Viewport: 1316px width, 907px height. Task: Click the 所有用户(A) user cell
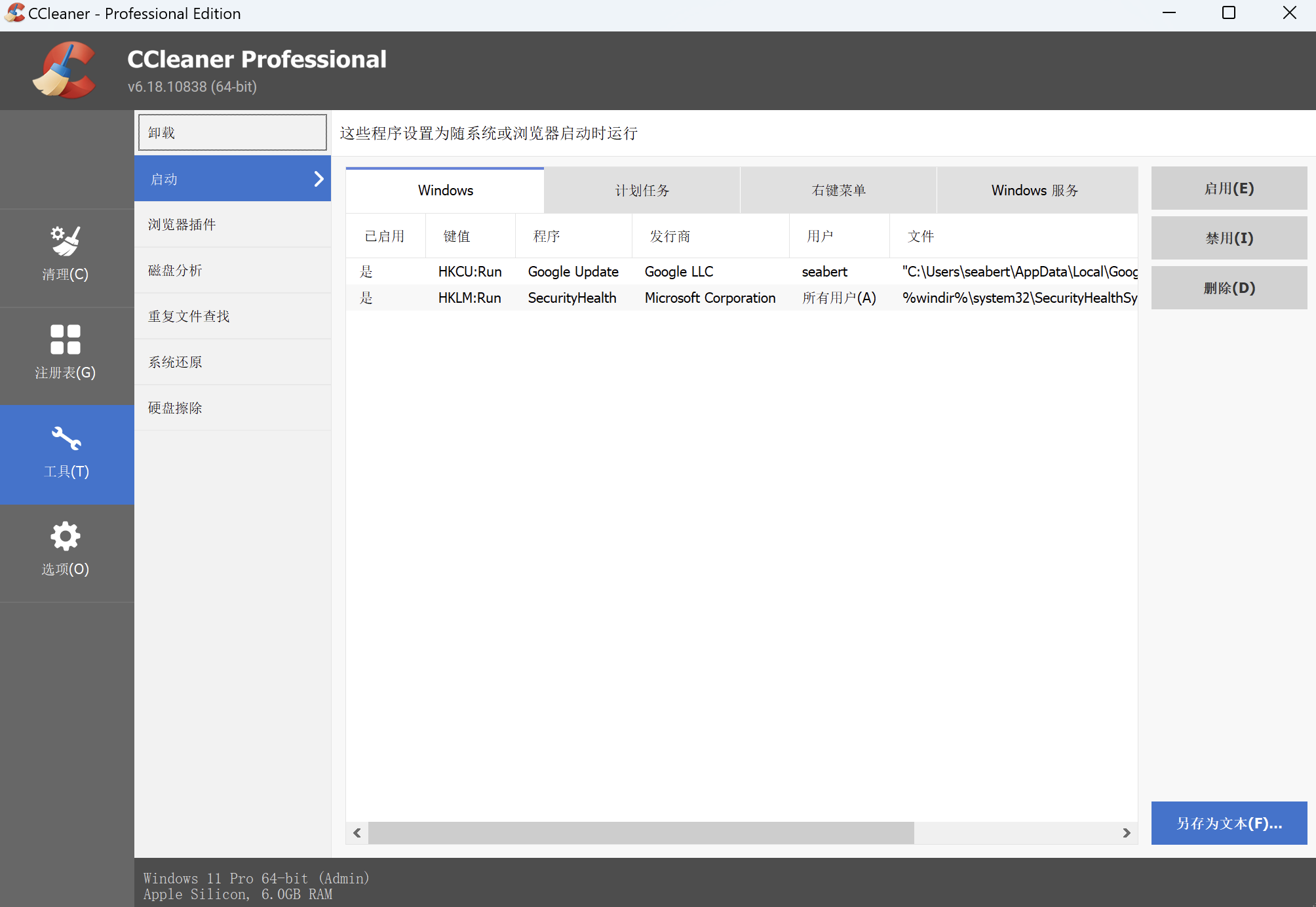[x=839, y=298]
